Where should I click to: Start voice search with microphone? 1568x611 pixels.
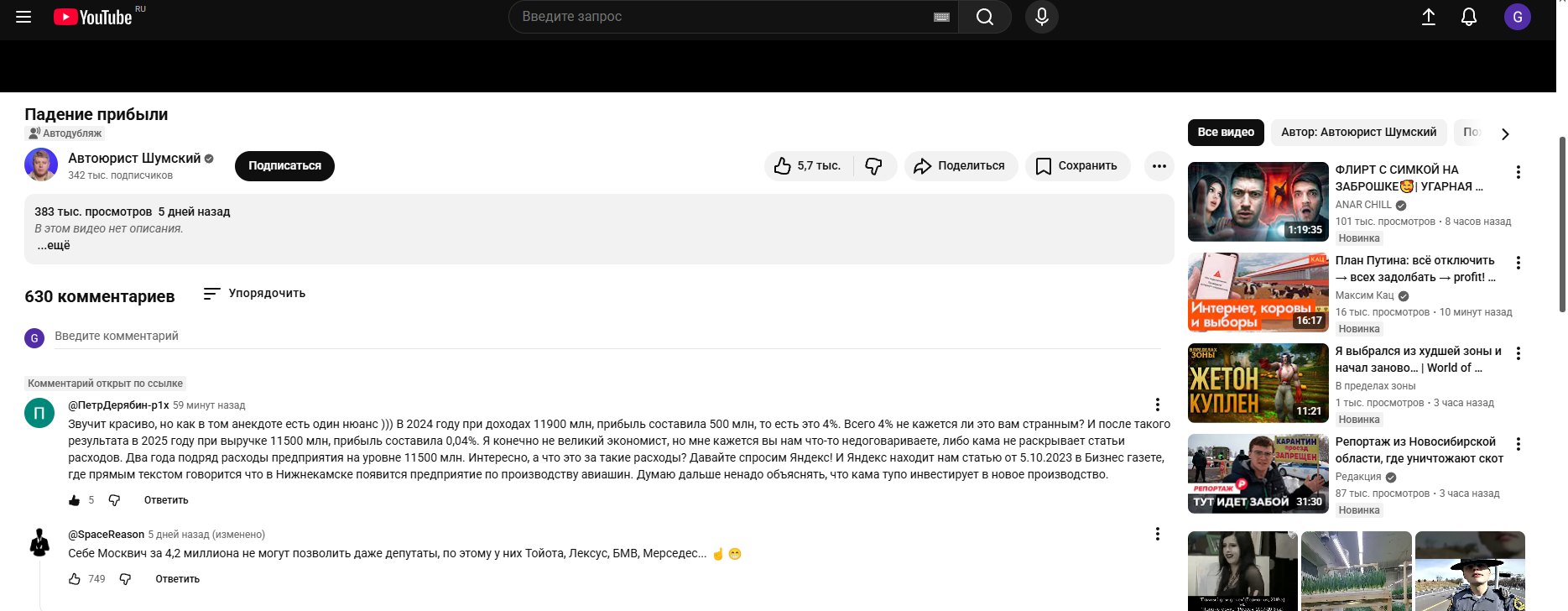click(1041, 17)
